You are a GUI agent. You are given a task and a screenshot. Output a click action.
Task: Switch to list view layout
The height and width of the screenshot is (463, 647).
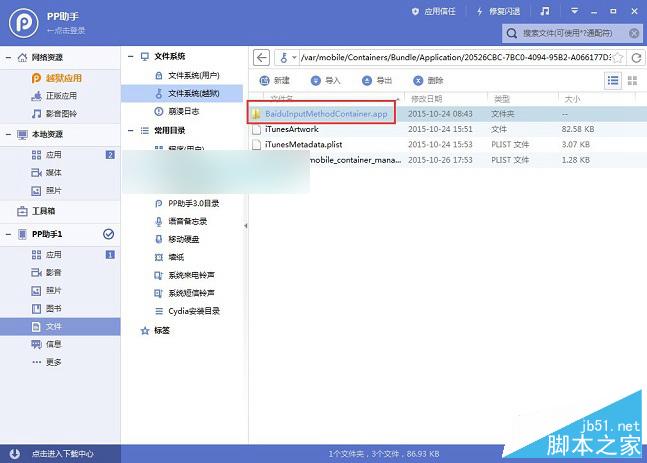point(613,80)
